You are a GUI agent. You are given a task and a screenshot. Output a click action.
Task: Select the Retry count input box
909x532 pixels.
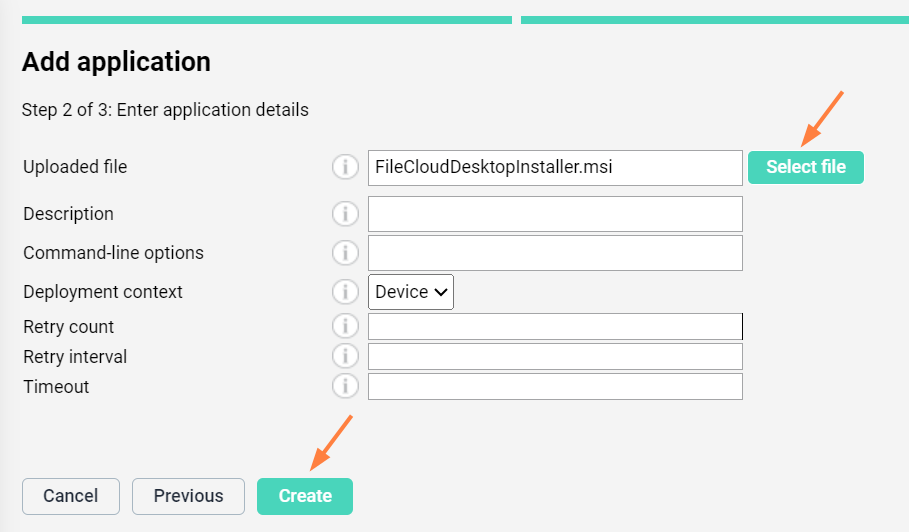[555, 327]
